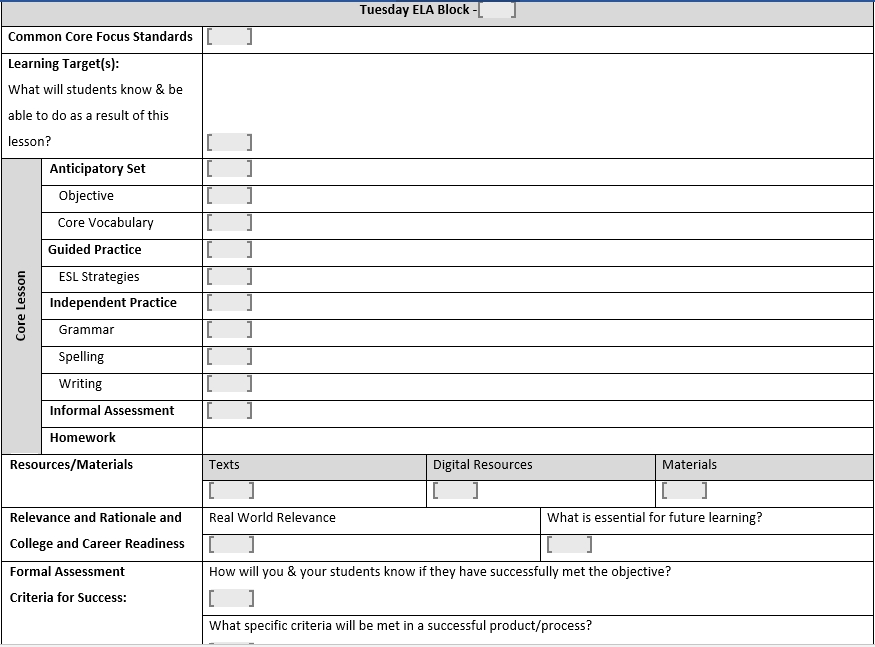The image size is (875, 647).
Task: Click the field under essential for future learning
Action: 570,544
